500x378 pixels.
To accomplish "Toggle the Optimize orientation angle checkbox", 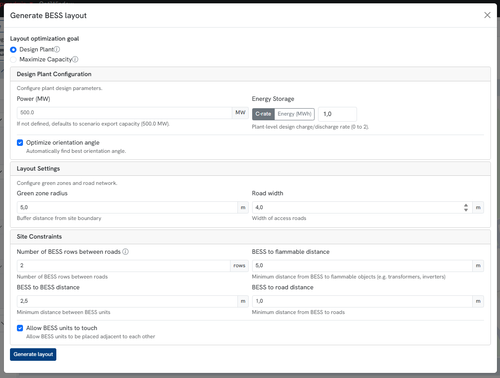I will [x=20, y=143].
